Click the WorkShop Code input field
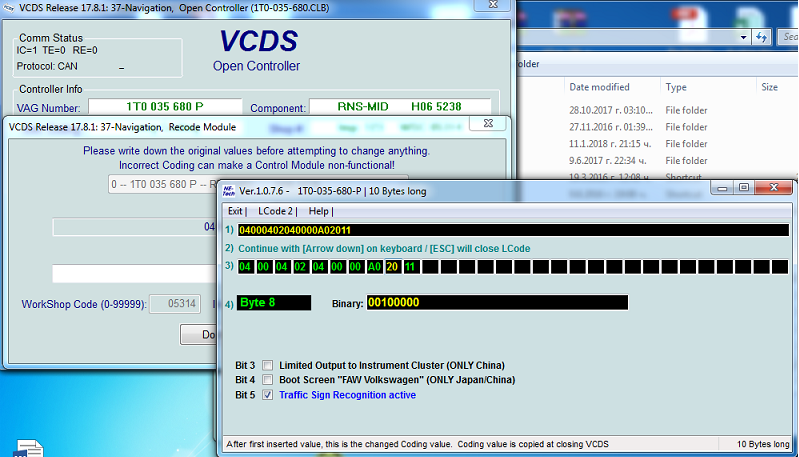The image size is (799, 457). (176, 305)
